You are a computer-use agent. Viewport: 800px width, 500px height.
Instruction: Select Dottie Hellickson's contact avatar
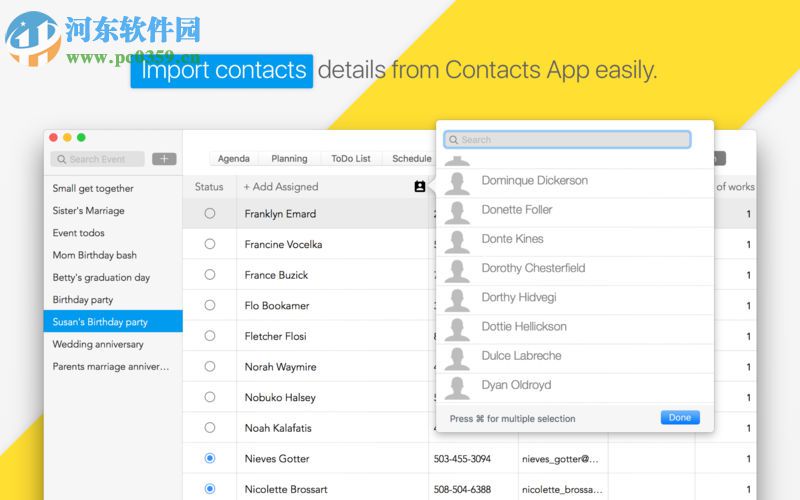click(x=457, y=329)
